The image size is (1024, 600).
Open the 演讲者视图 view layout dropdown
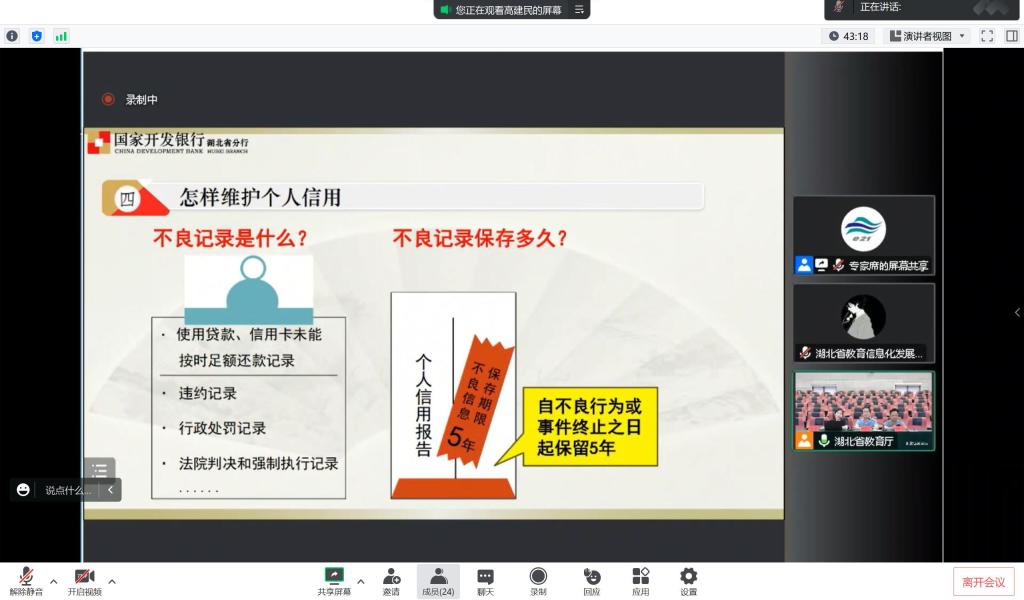[928, 36]
